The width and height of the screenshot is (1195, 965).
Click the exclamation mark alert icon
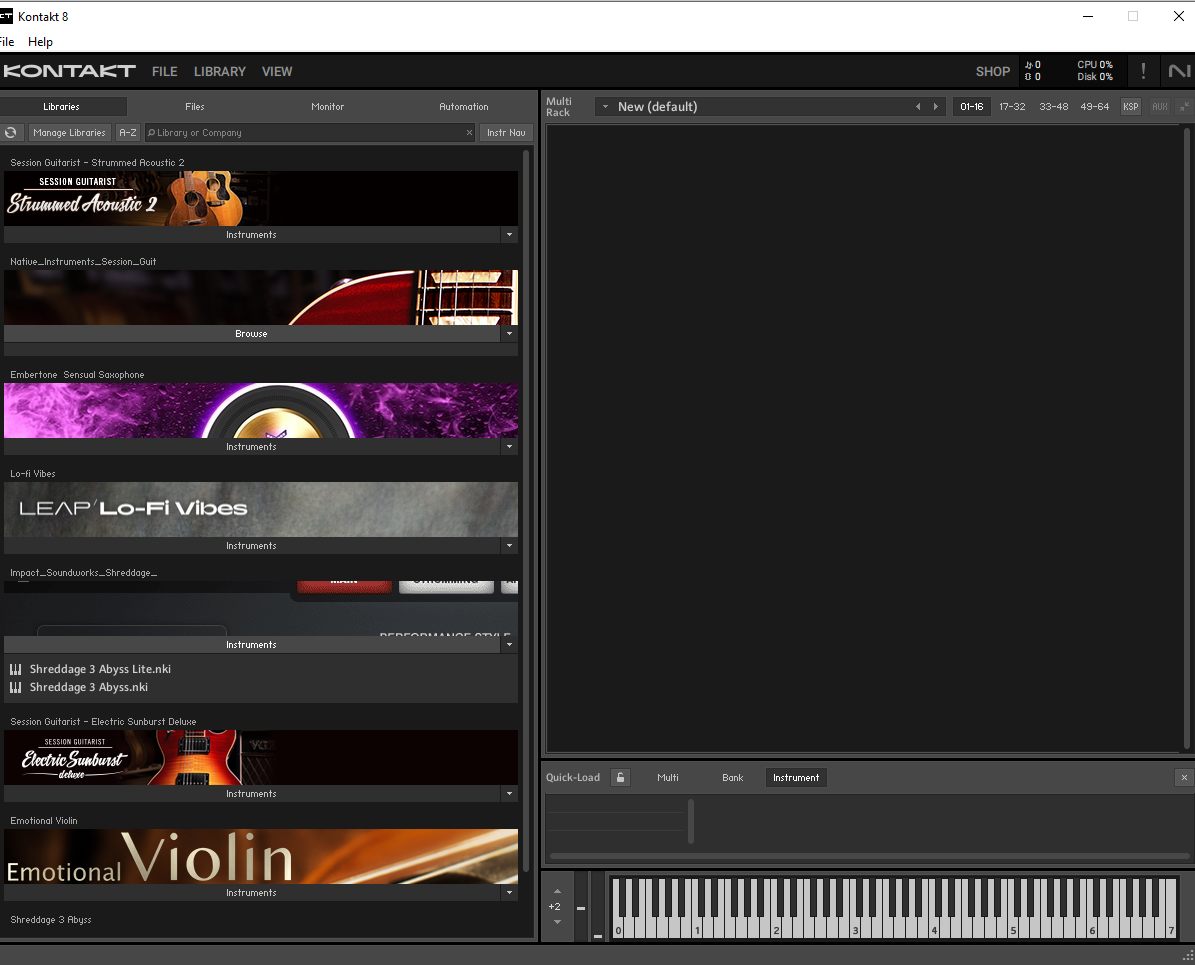coord(1143,71)
